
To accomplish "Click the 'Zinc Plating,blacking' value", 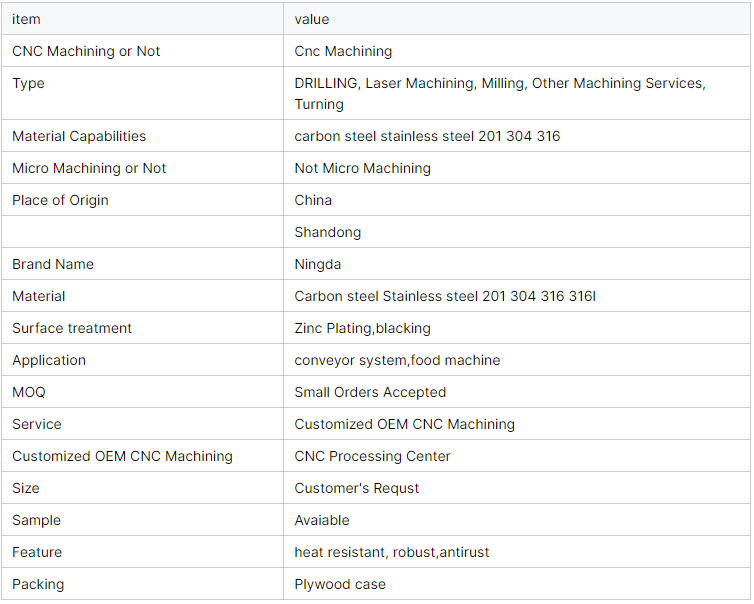I will click(x=363, y=328).
